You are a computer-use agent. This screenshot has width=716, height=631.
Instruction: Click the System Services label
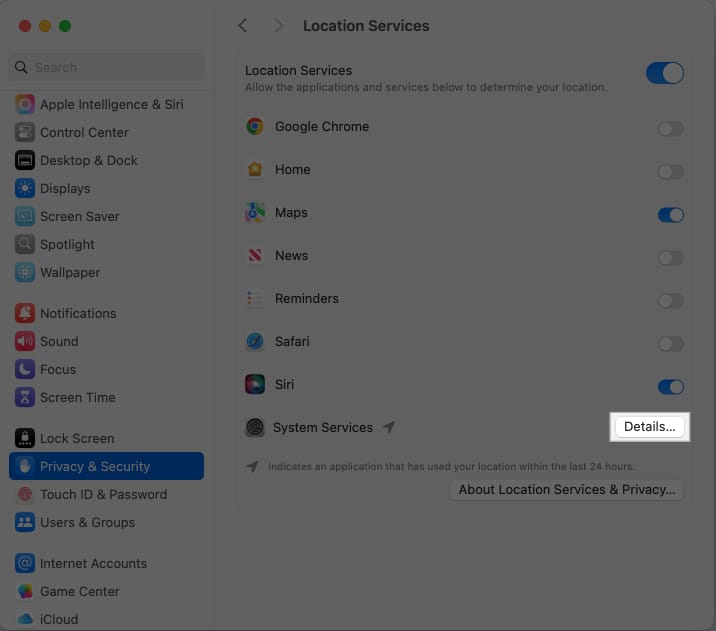point(323,427)
